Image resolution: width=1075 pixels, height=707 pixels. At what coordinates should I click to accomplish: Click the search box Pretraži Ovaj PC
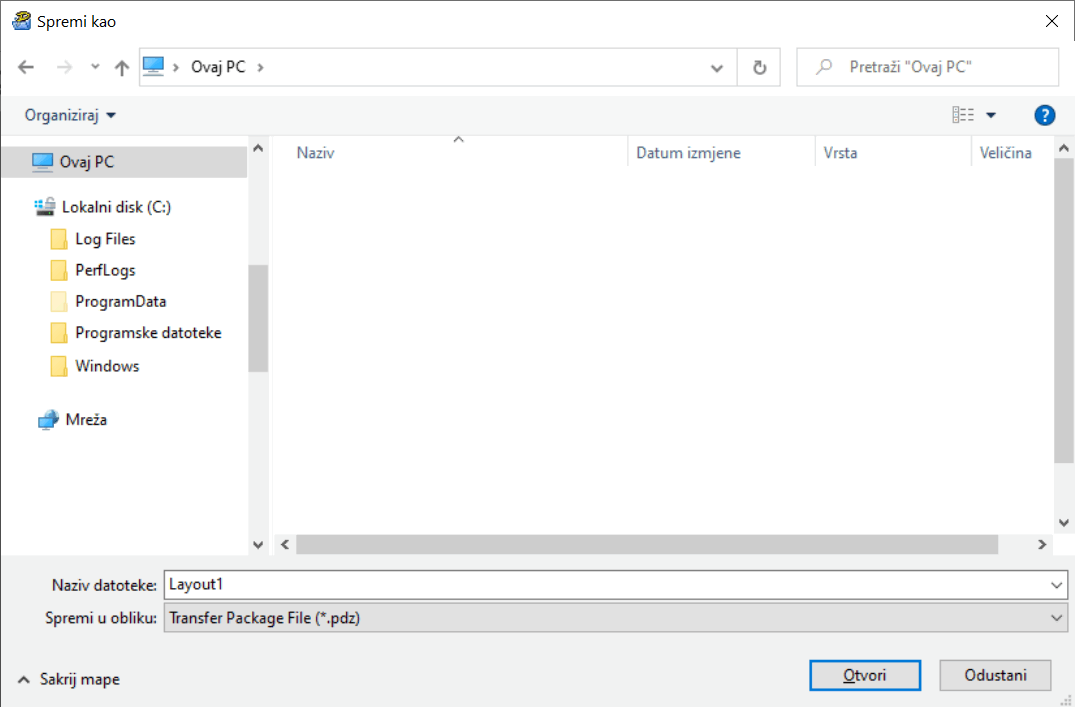click(x=928, y=67)
